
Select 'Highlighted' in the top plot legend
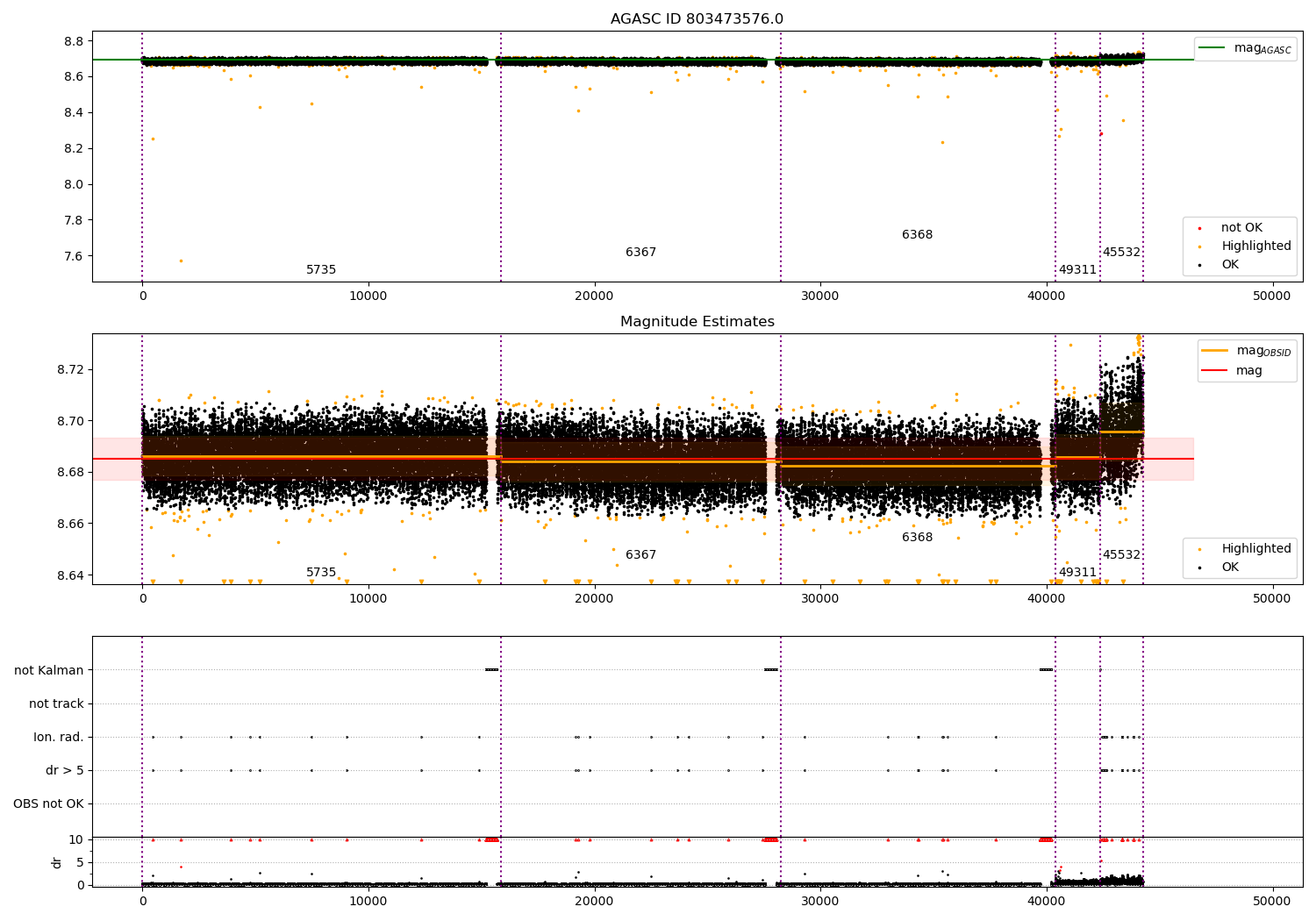click(x=1256, y=246)
